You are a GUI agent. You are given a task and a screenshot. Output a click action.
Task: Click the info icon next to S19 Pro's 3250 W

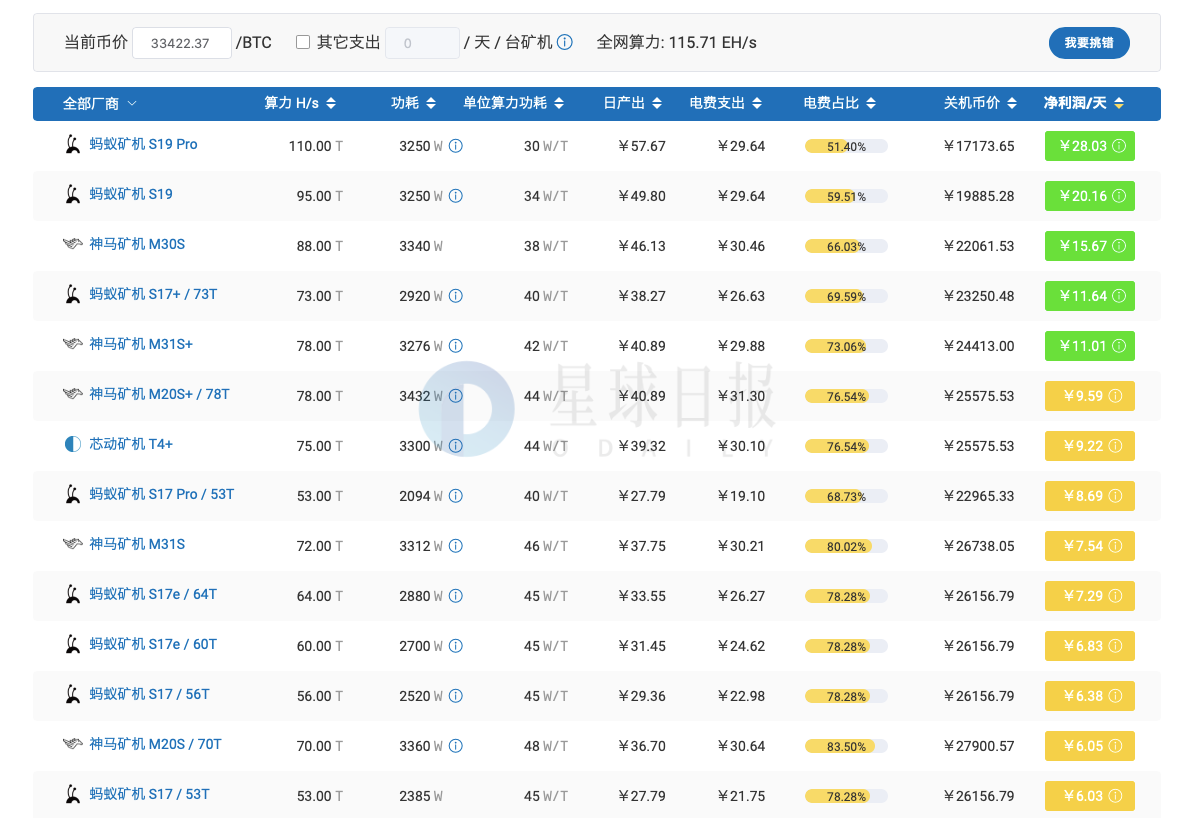coord(456,146)
